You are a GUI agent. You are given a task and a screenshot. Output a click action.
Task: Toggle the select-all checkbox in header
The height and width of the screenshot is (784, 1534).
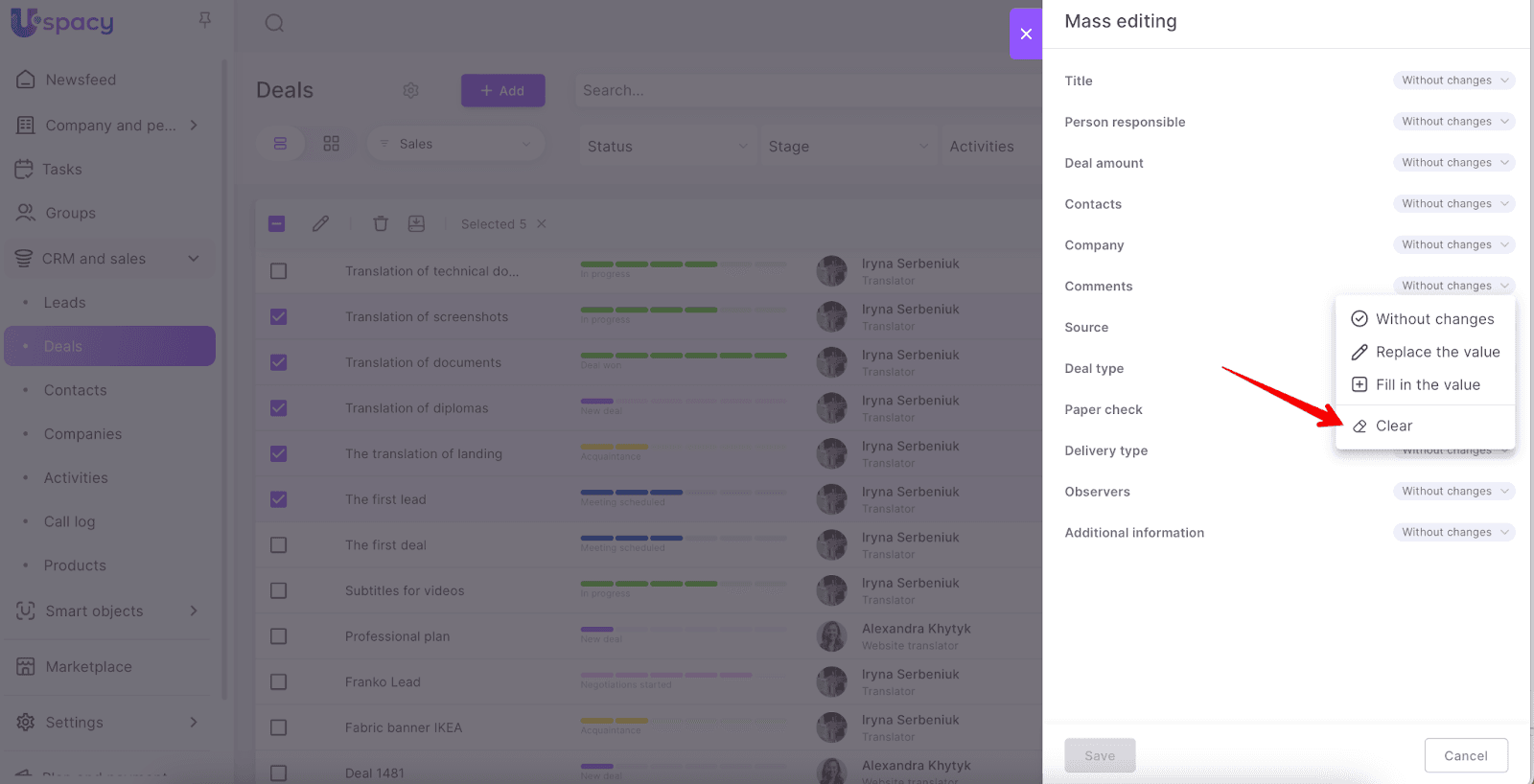(277, 223)
